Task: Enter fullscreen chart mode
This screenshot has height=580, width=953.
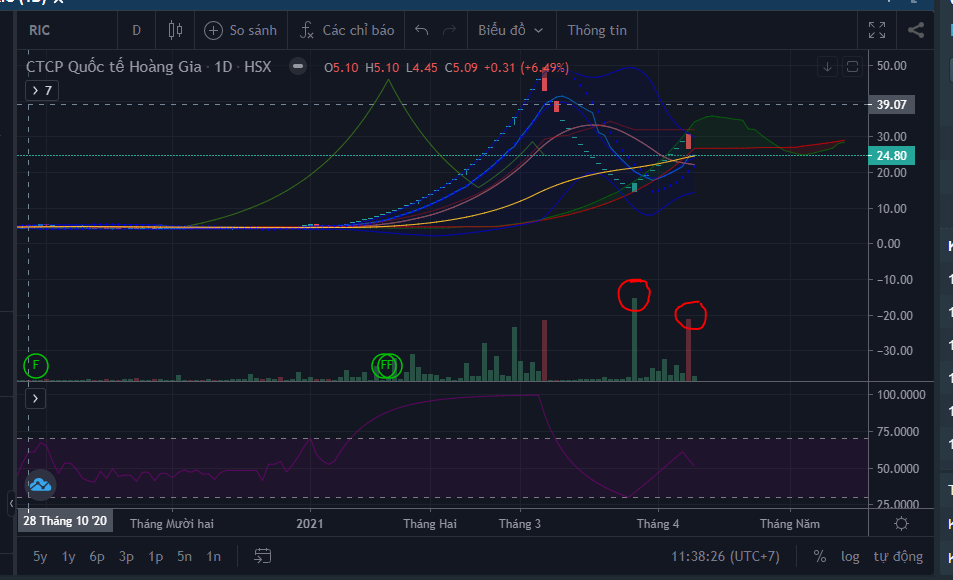Action: click(x=877, y=30)
